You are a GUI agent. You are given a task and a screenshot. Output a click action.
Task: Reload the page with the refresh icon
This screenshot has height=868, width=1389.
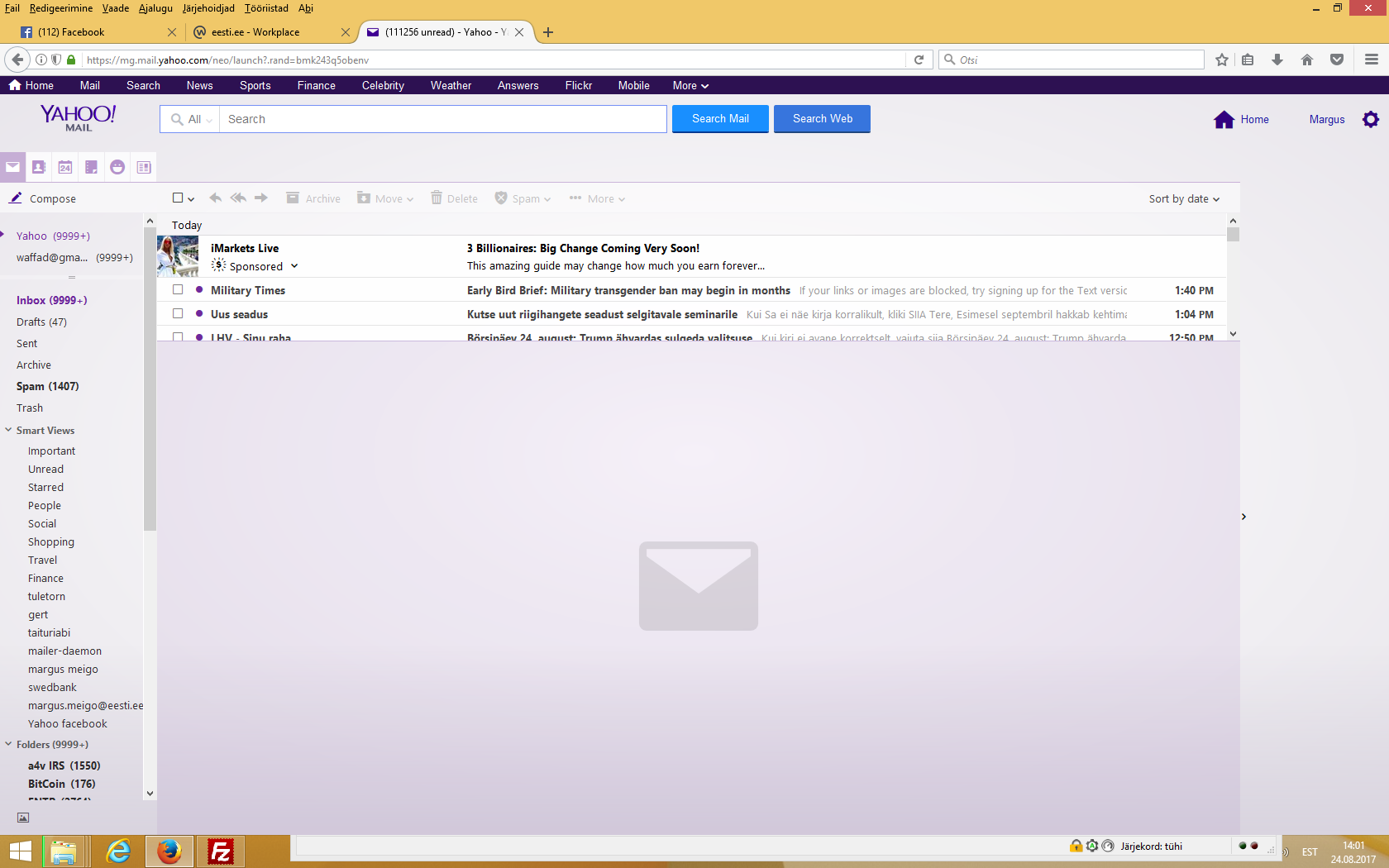(x=919, y=60)
